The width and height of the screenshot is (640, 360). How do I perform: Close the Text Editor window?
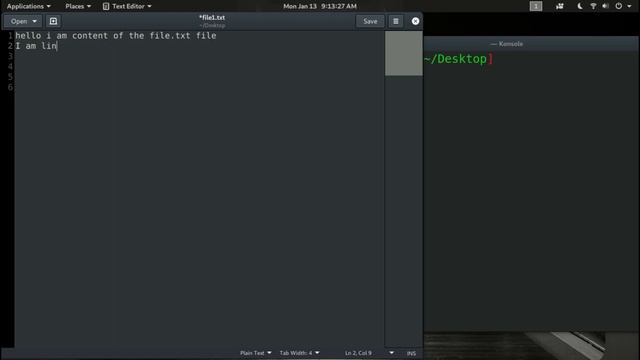(x=415, y=21)
